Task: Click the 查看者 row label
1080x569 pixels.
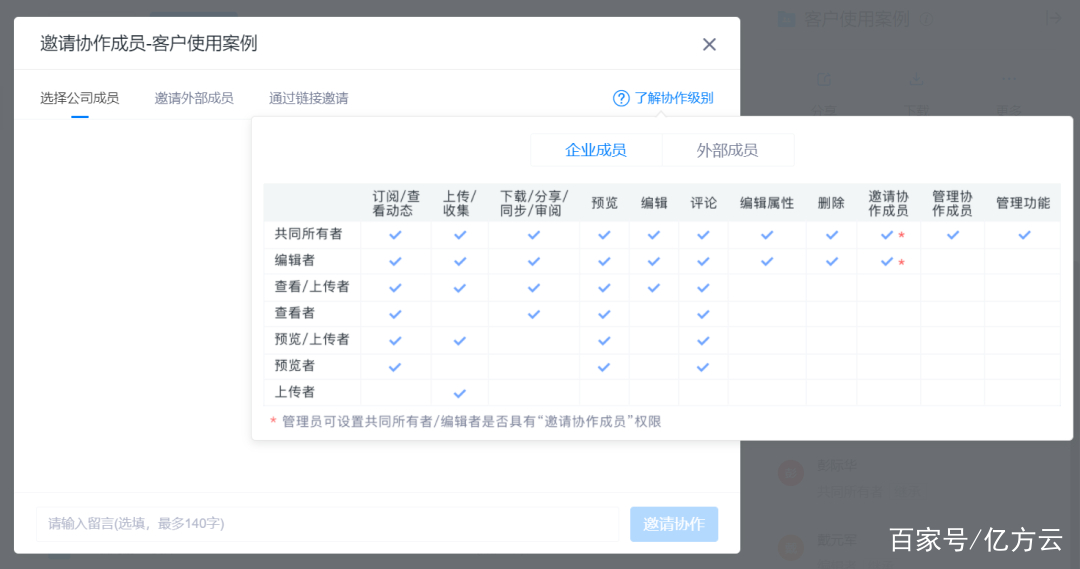Action: coord(294,313)
